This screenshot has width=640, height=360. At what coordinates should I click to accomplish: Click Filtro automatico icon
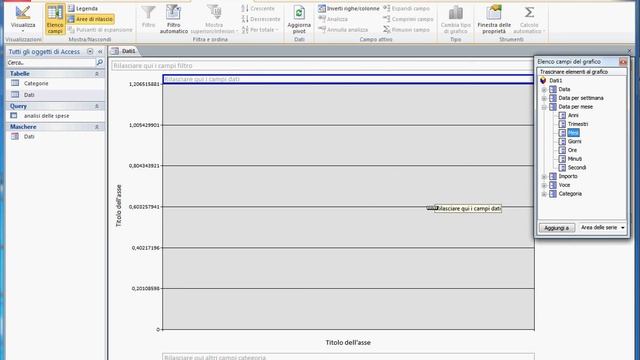(173, 19)
